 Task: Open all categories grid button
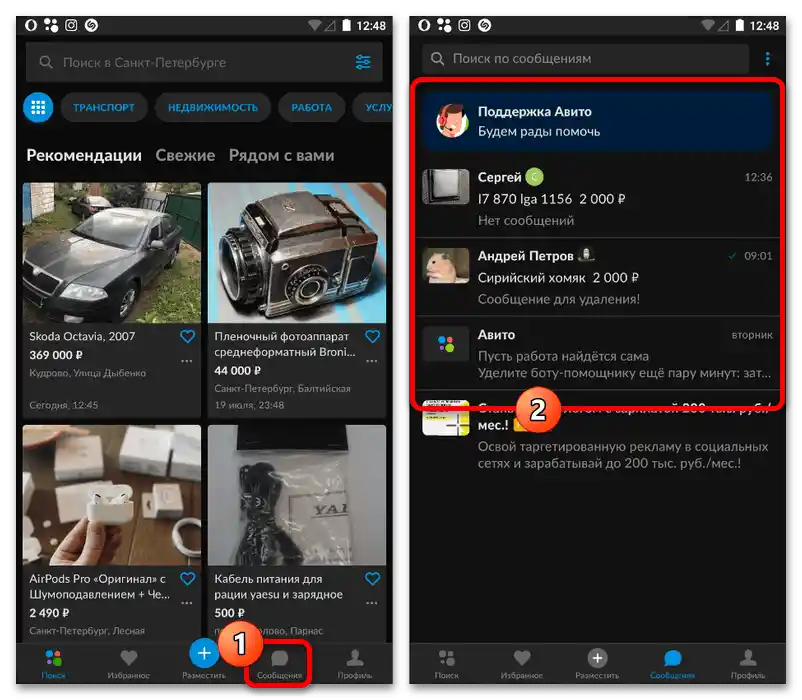click(38, 107)
